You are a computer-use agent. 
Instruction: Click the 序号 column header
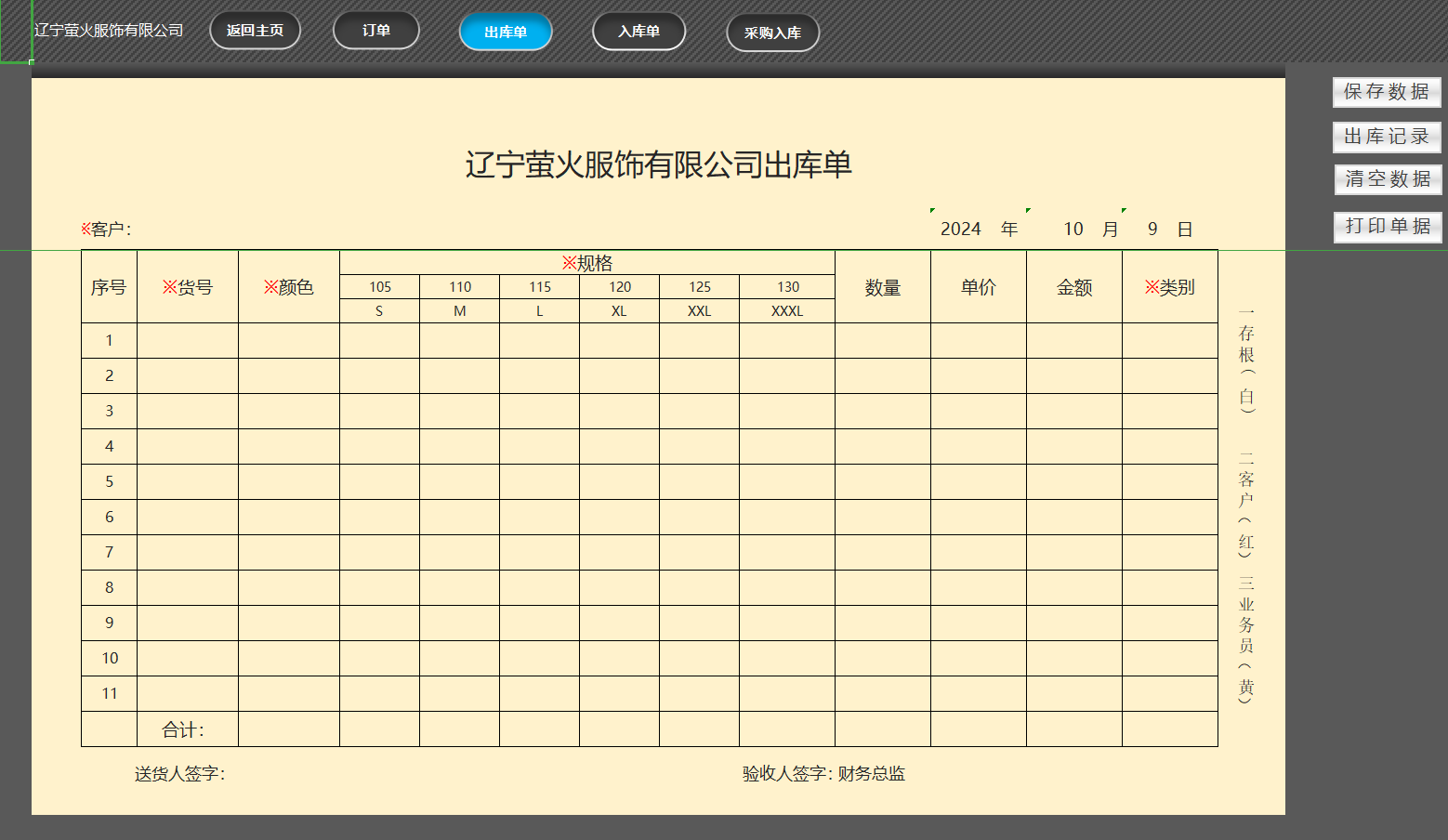pos(109,287)
